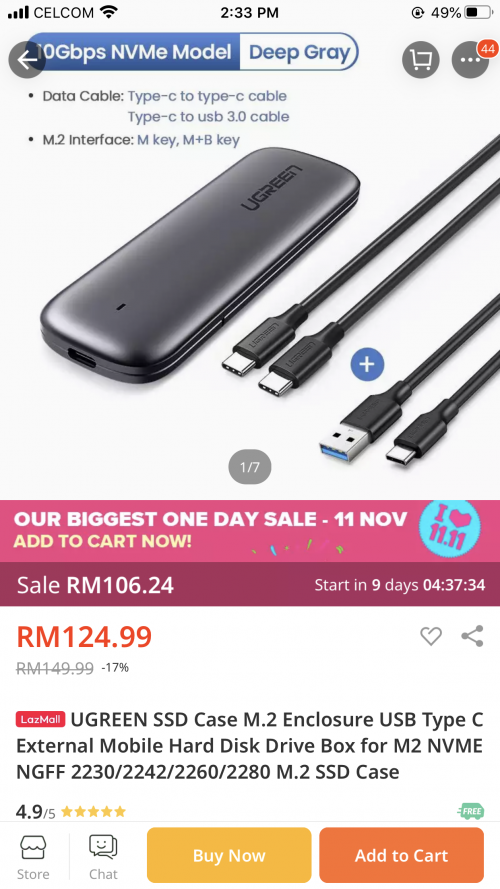The width and height of the screenshot is (500, 889).
Task: Tap the UGREEN SSD Case product title
Action: (x=250, y=746)
